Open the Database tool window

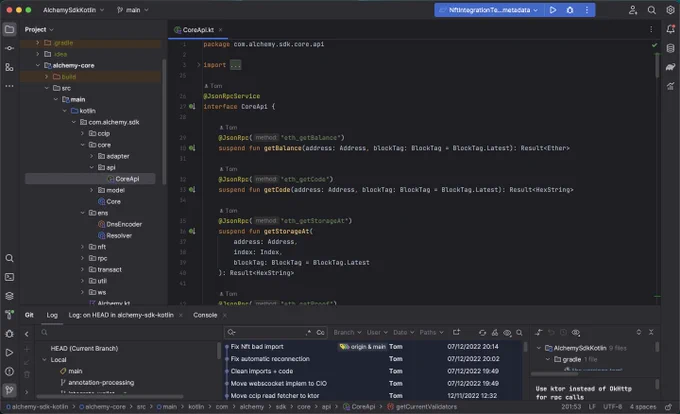click(670, 48)
